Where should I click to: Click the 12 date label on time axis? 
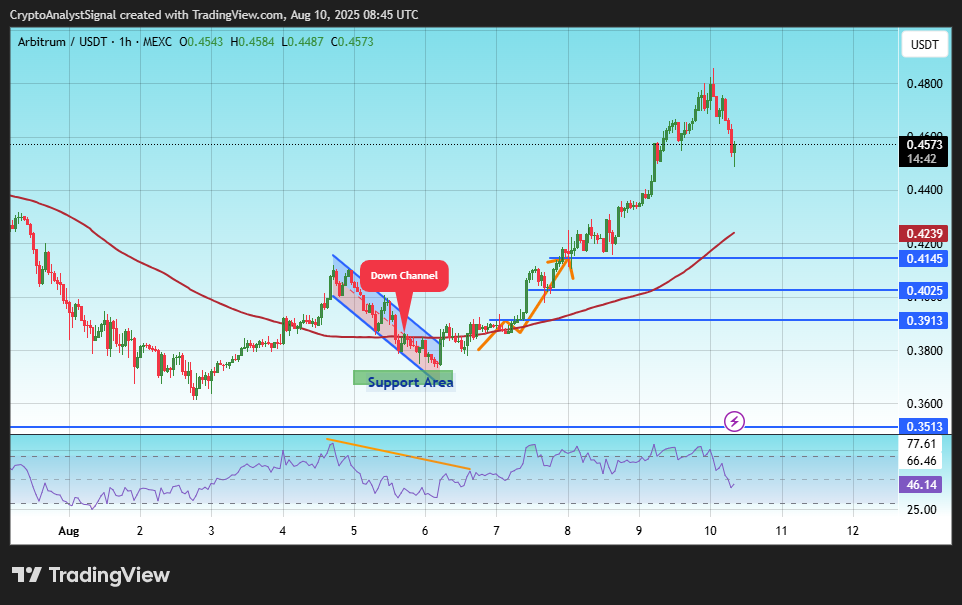coord(853,531)
